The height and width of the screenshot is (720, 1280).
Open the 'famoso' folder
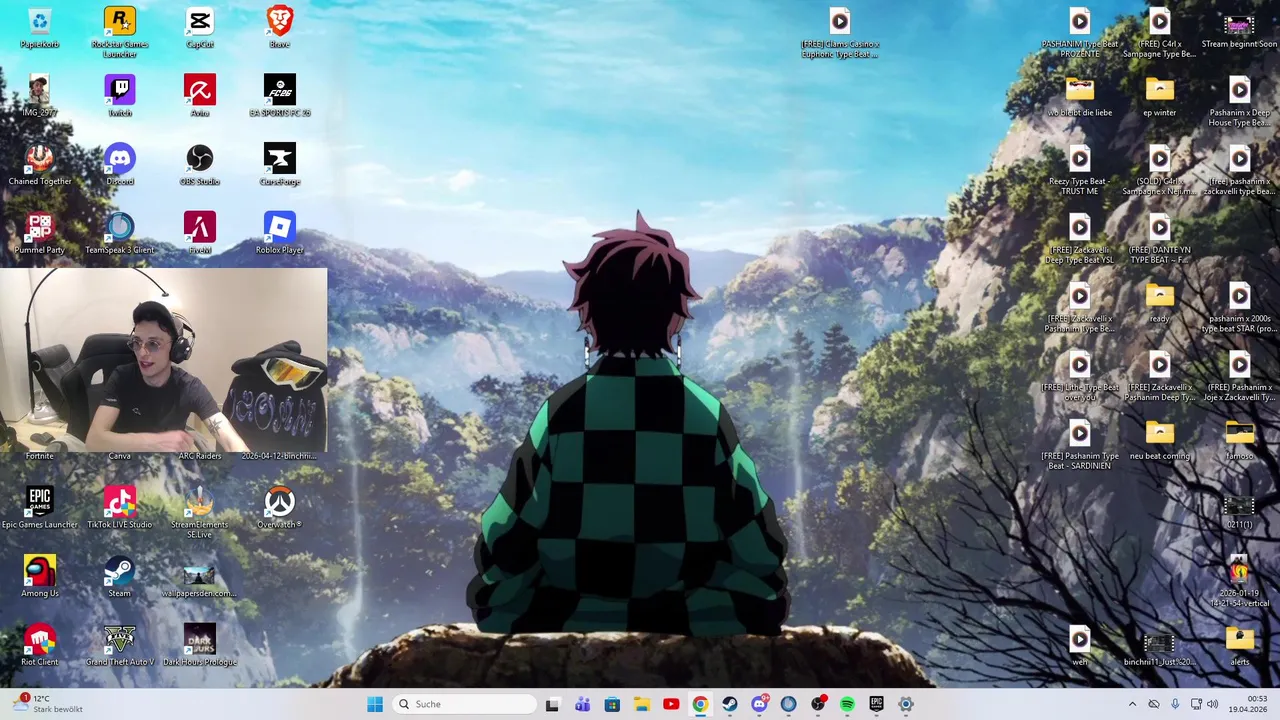click(1239, 439)
